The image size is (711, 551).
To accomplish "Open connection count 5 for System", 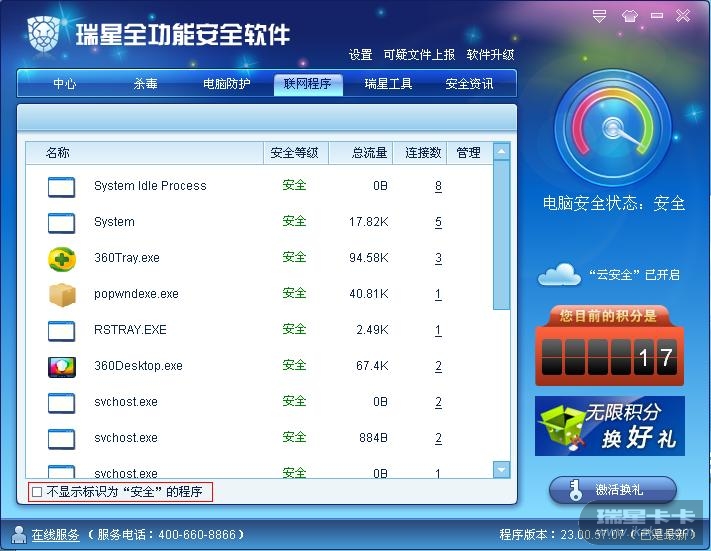I will [x=438, y=222].
